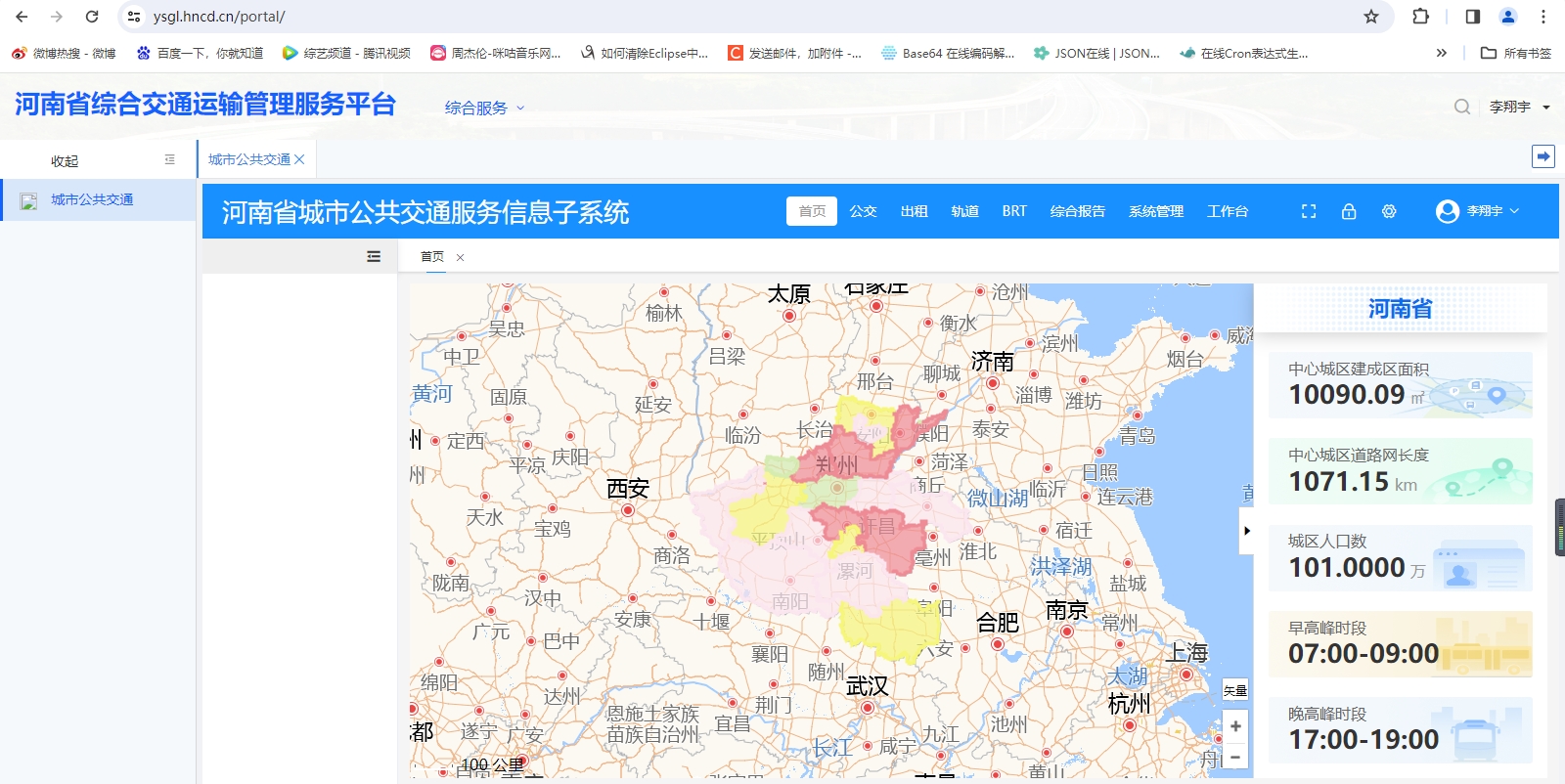The image size is (1565, 784).
Task: Open BRT menu item
Action: click(1014, 211)
